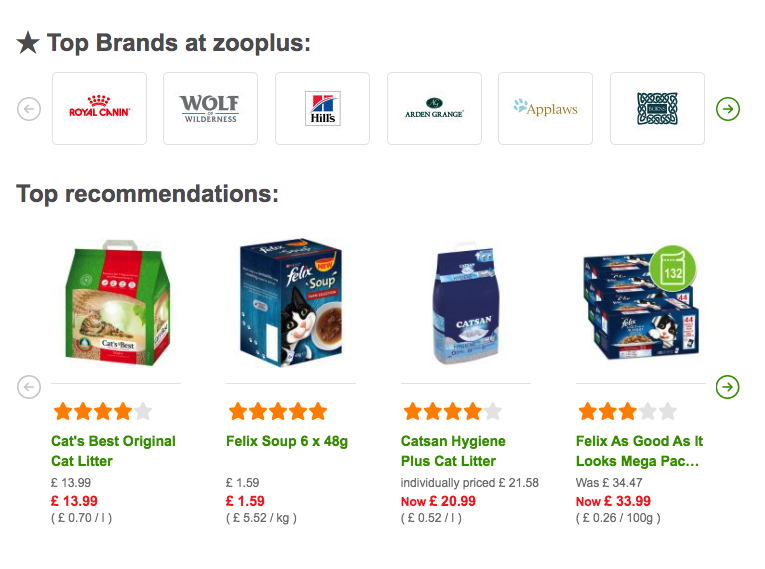Select the Hill's brand logo
Screen dimensions: 765x569
point(322,108)
